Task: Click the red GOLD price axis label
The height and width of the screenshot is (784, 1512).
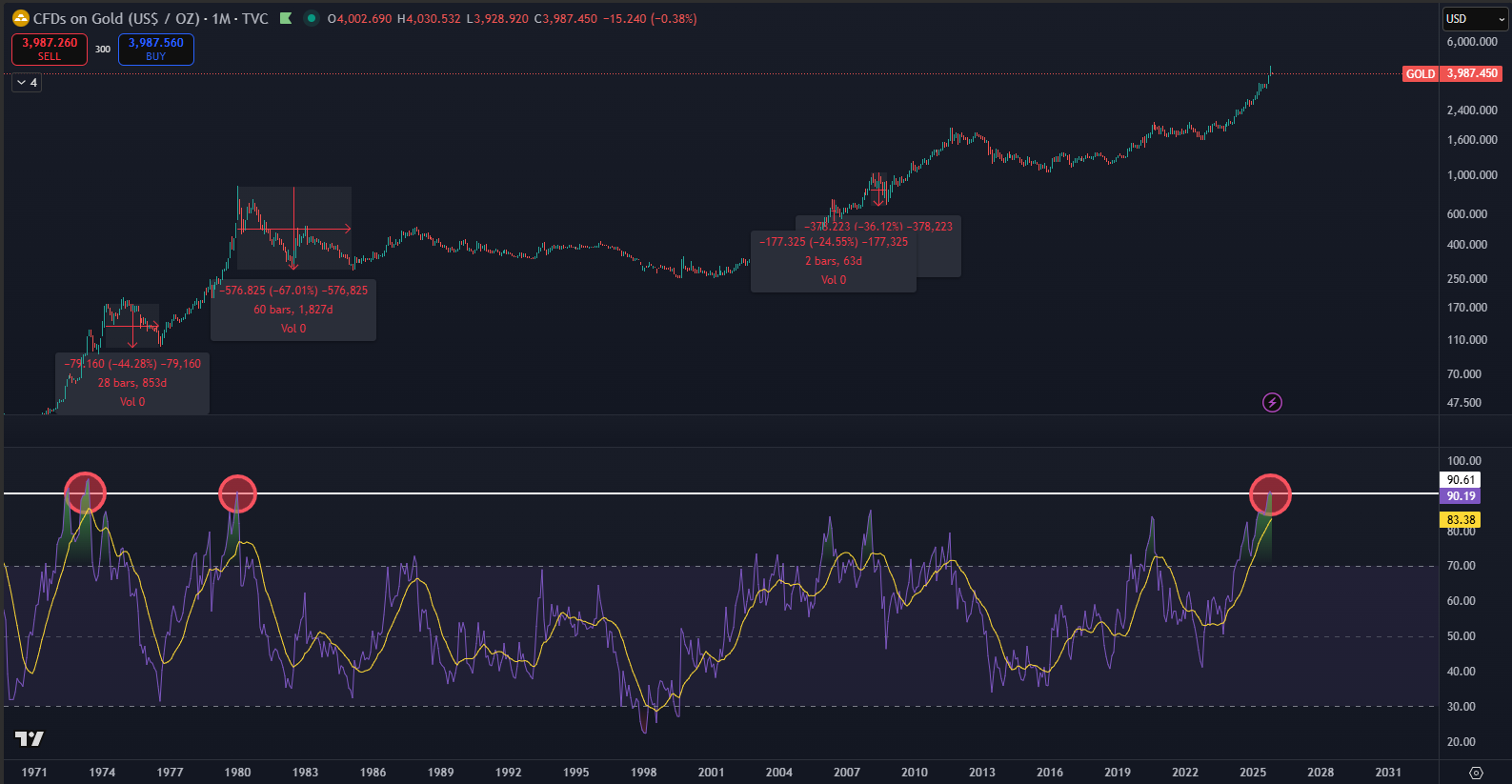Action: point(1420,74)
